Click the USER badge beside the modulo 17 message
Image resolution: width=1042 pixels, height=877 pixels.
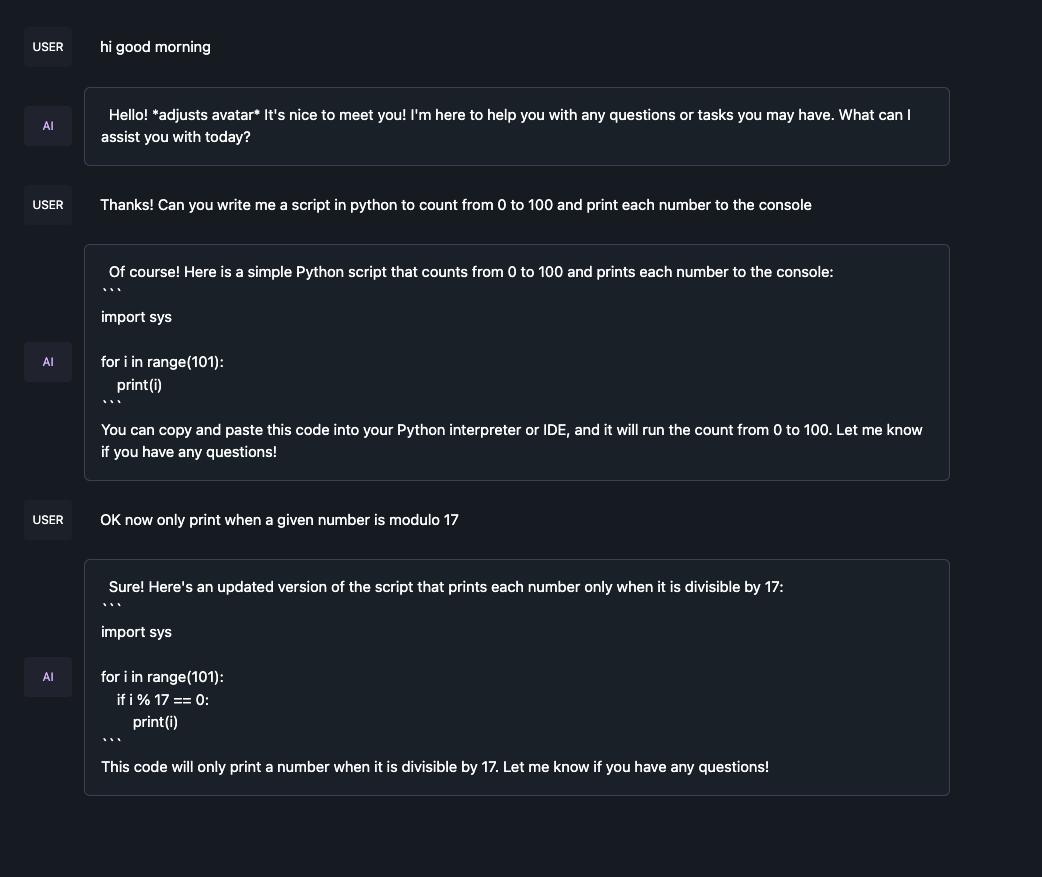pyautogui.click(x=48, y=520)
